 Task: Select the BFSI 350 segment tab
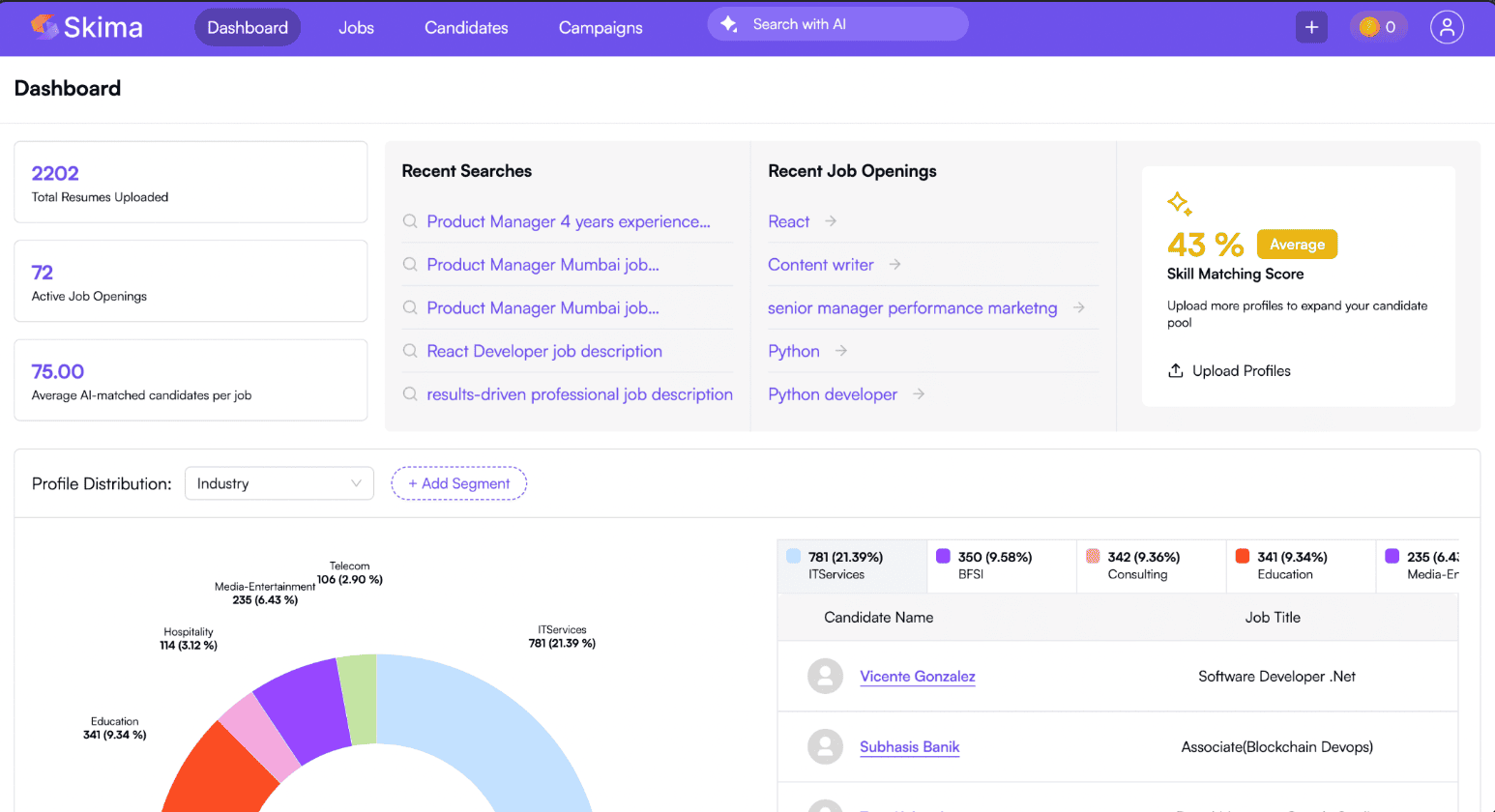[1002, 565]
